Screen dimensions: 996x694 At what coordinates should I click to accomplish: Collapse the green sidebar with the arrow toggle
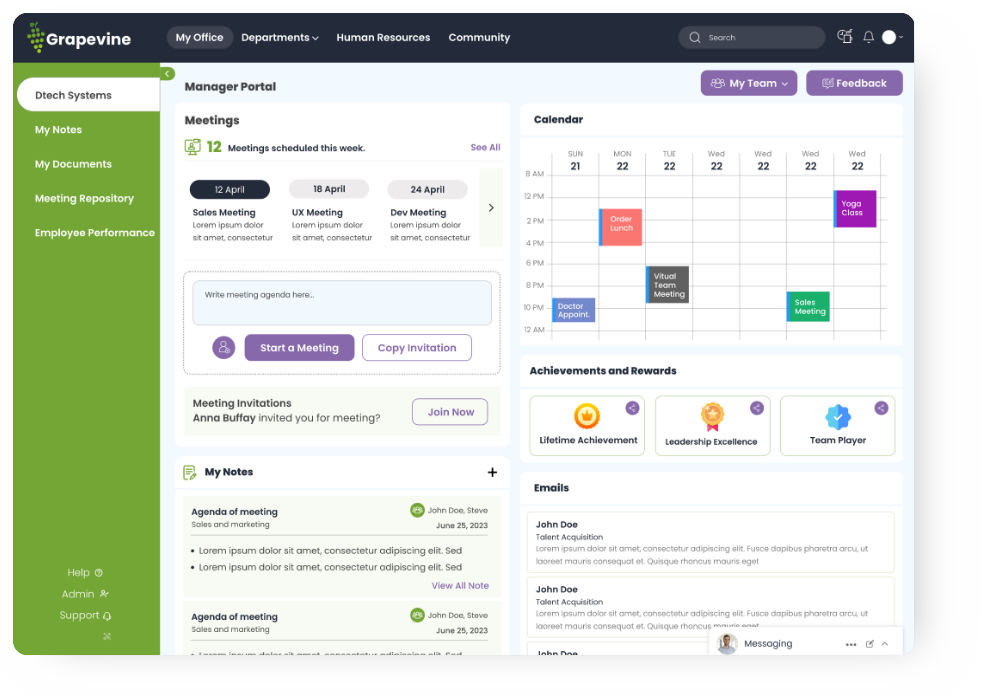coord(167,74)
